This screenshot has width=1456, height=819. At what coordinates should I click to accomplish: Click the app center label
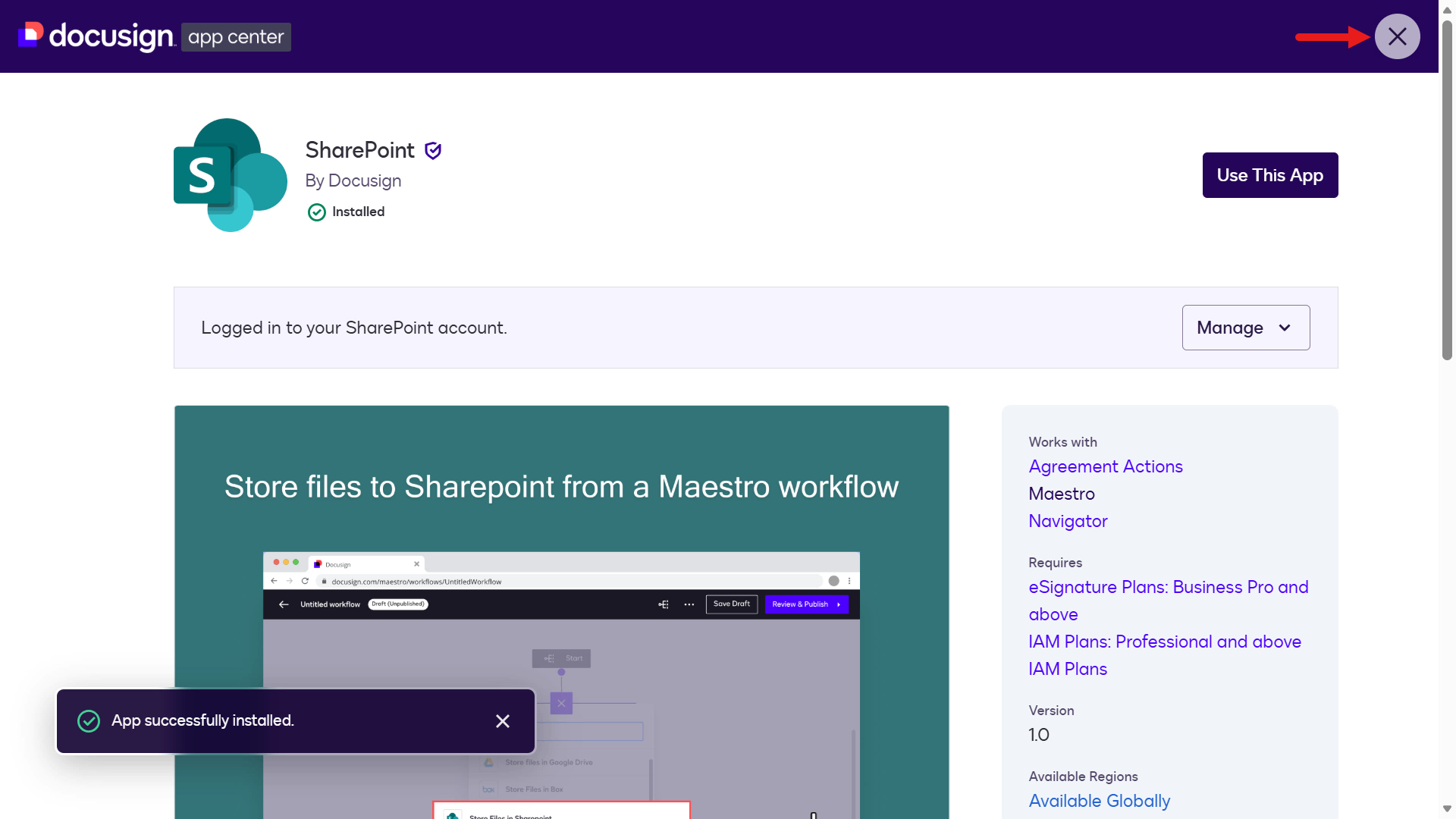click(236, 37)
